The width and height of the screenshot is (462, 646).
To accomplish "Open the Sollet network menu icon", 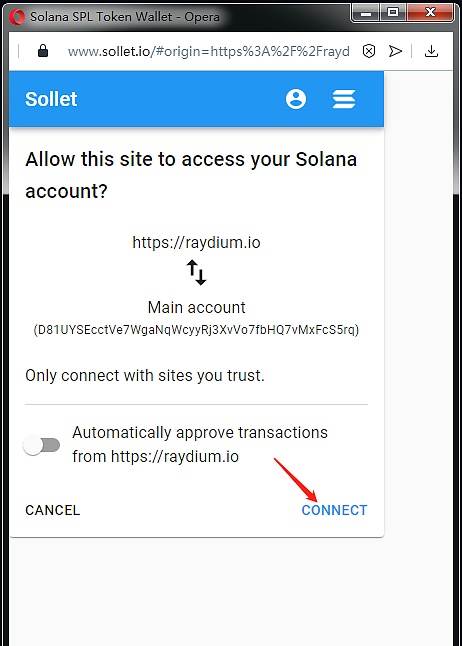I will [344, 99].
